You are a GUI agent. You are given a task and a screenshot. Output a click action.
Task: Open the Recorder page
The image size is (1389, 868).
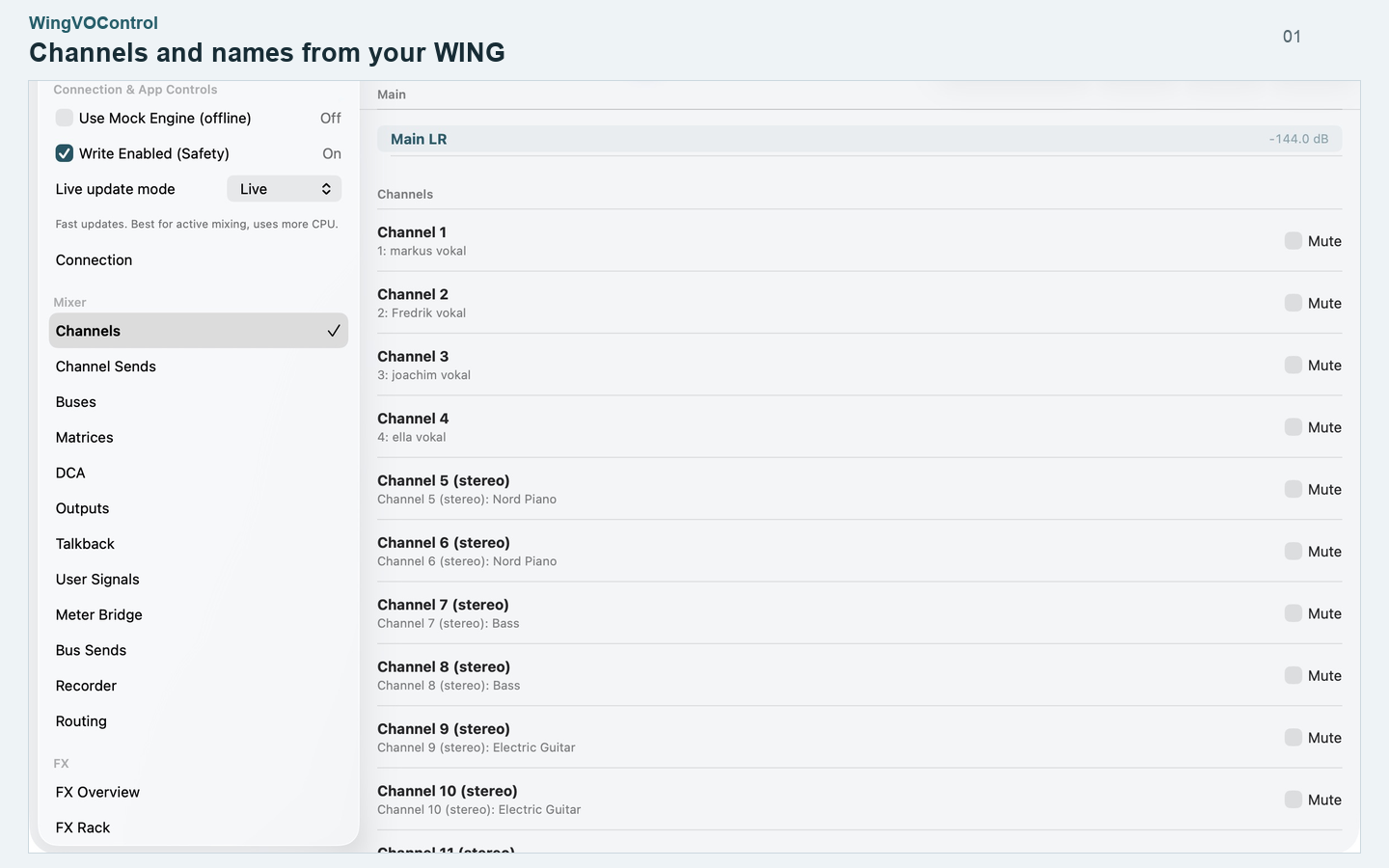pos(199,686)
